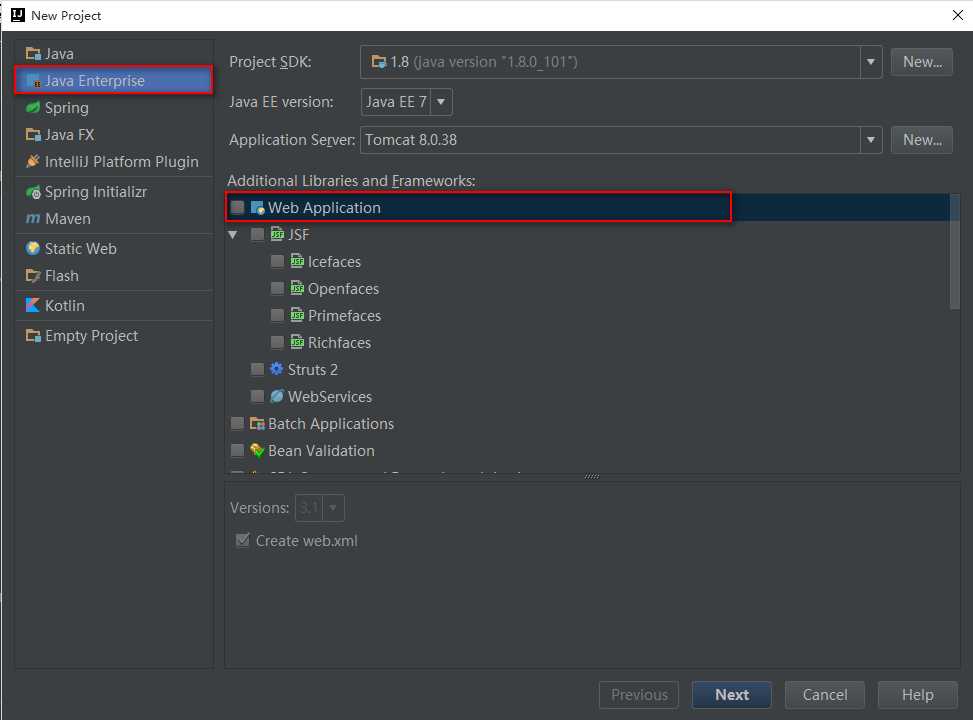
Task: Click the Previous button
Action: point(639,695)
